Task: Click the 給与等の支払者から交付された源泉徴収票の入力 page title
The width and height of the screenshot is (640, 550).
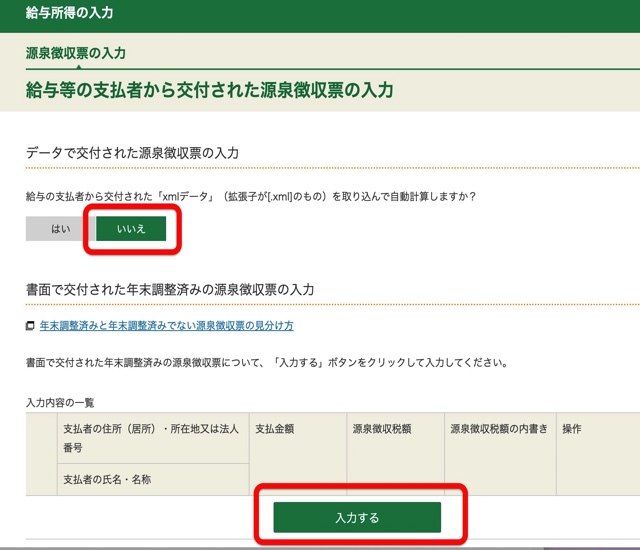Action: click(209, 90)
